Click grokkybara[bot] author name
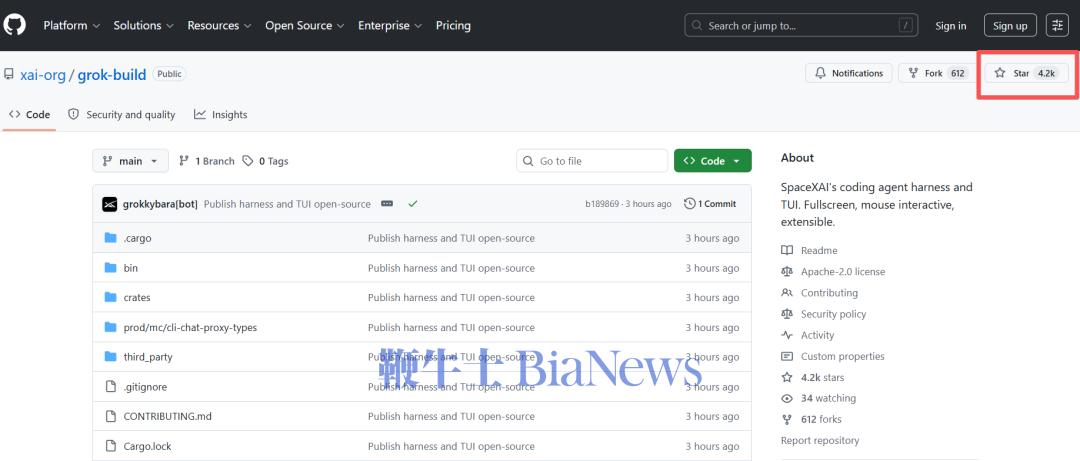This screenshot has width=1080, height=461. [160, 204]
